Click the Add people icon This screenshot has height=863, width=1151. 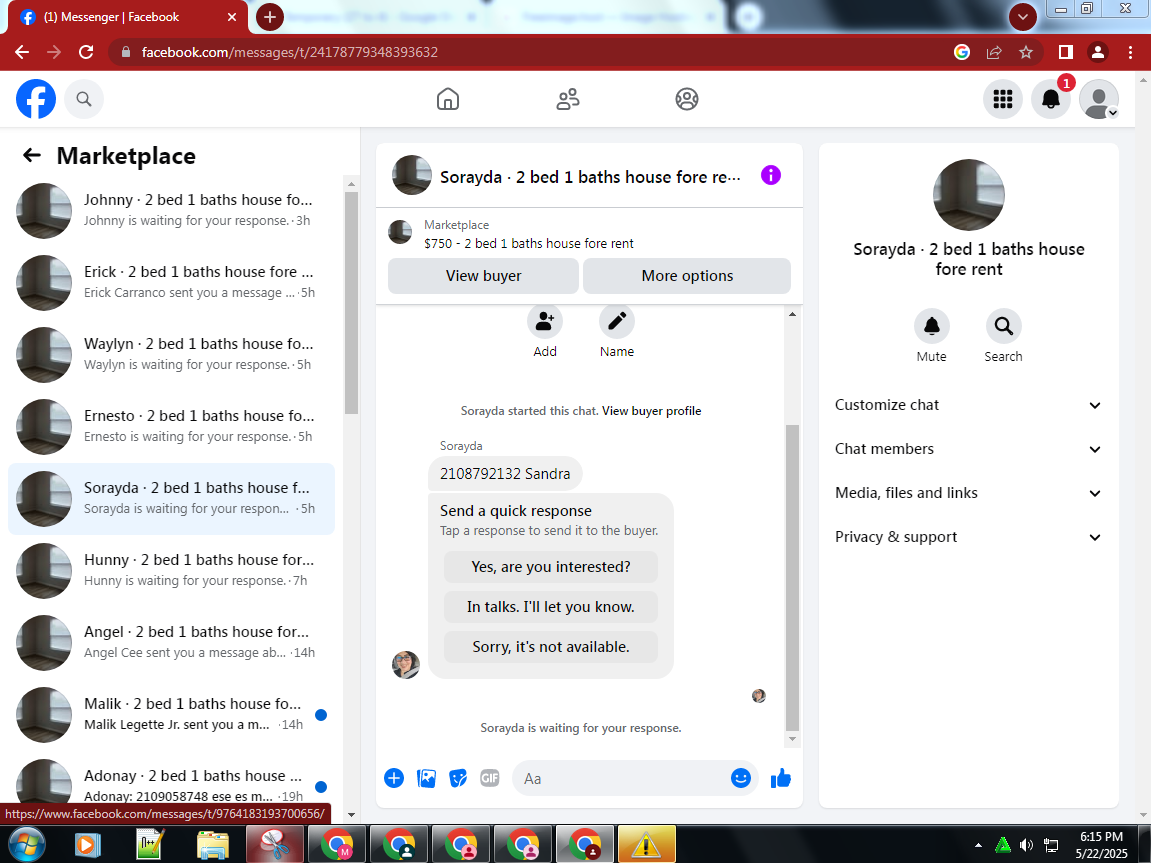coord(545,321)
